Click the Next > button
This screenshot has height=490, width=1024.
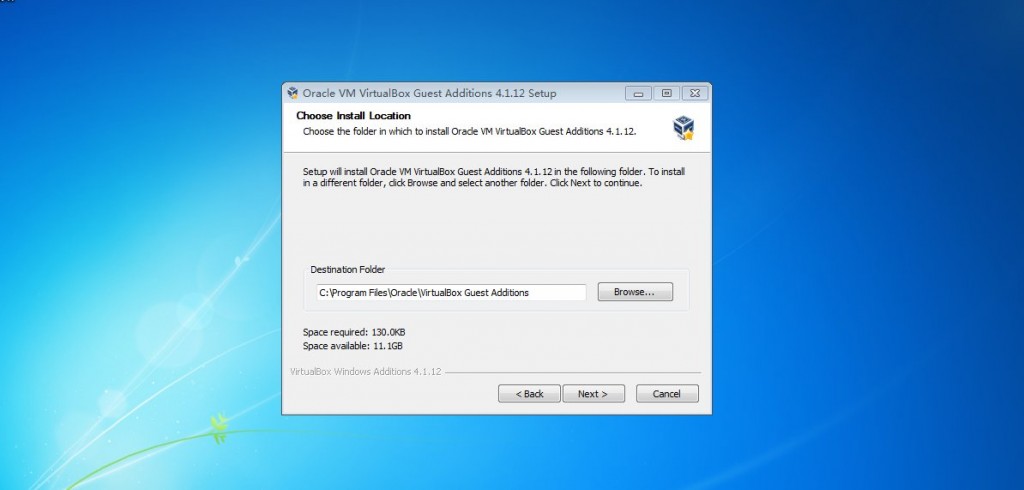pos(594,394)
